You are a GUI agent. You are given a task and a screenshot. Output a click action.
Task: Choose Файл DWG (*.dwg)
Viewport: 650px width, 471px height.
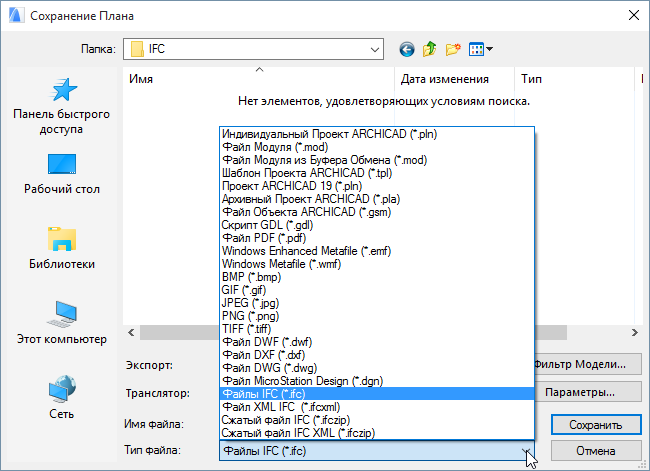coord(377,368)
